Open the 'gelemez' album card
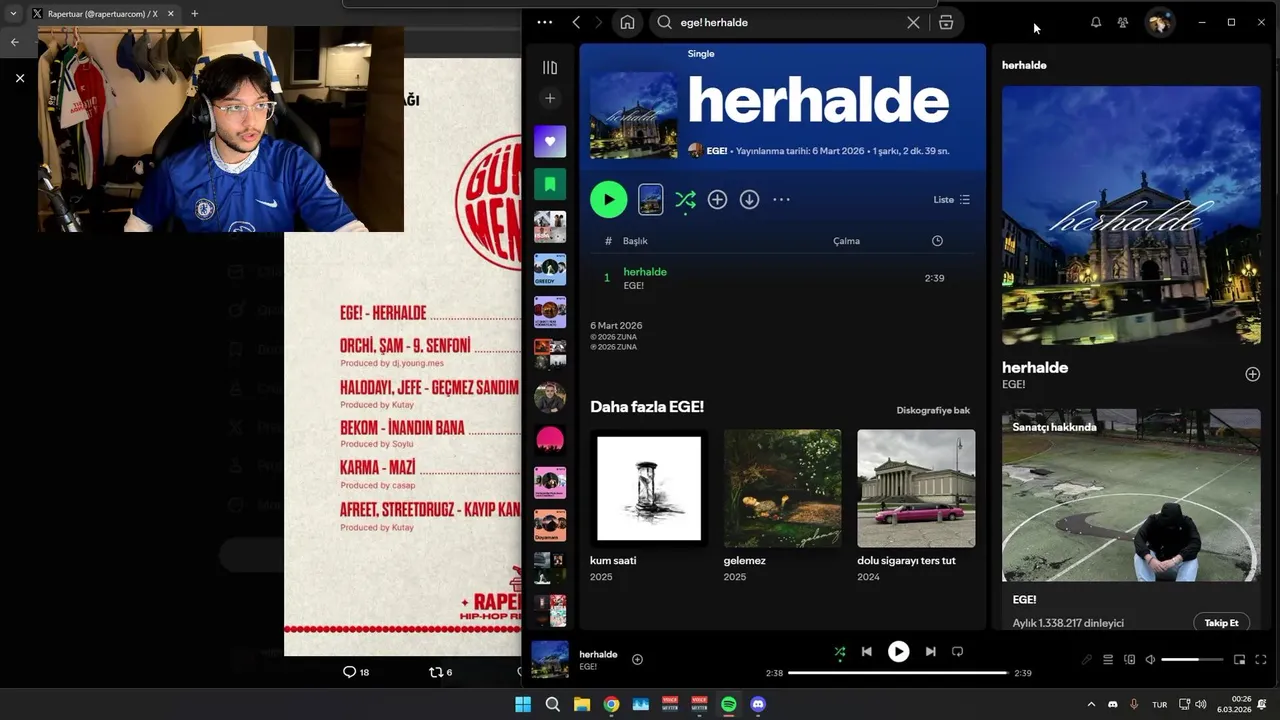Screen dimensions: 1280x720 (782, 508)
